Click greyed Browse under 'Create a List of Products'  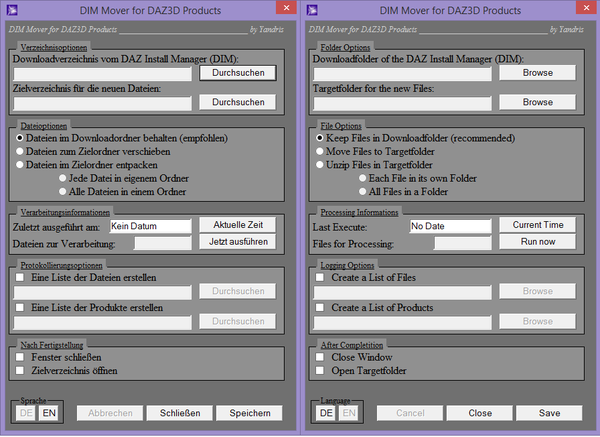(538, 321)
